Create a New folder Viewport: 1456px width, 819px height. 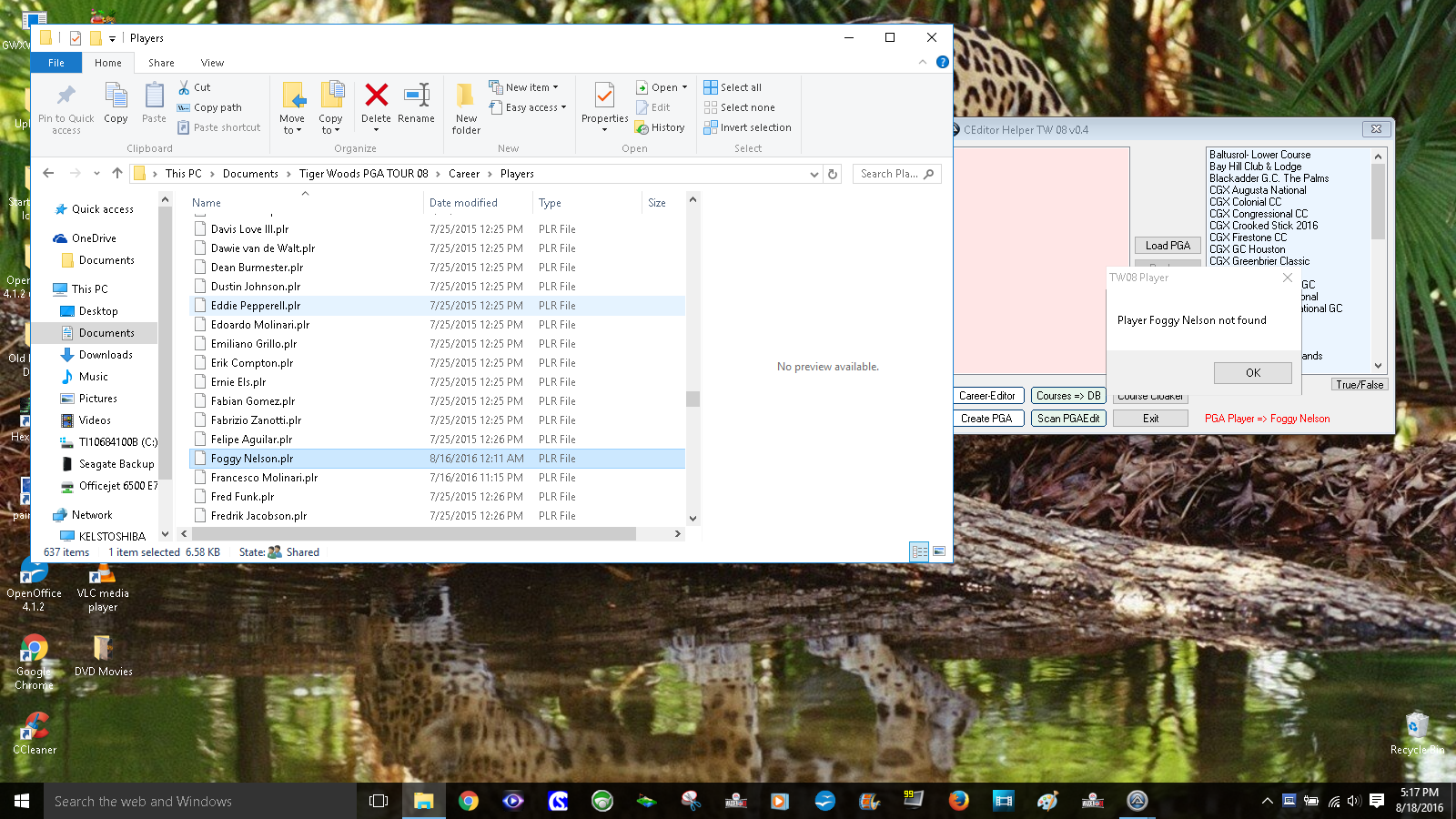click(466, 107)
